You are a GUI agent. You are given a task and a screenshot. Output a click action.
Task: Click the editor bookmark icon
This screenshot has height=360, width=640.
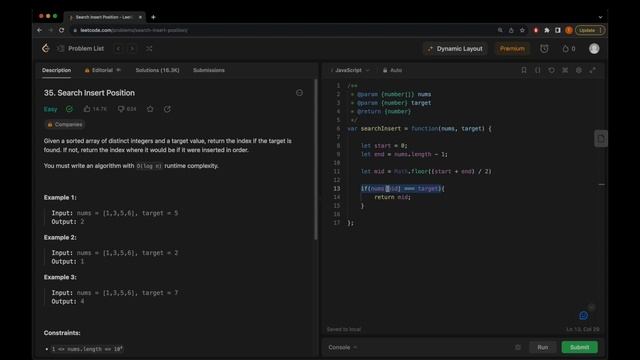[524, 70]
